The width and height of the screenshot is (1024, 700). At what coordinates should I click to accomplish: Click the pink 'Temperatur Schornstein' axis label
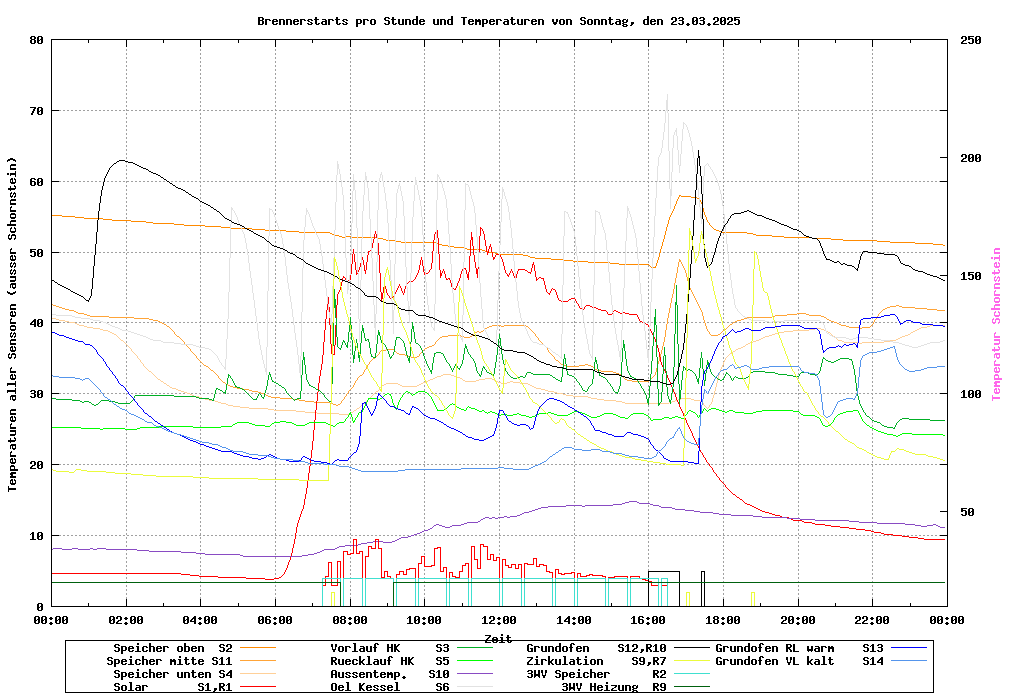(996, 324)
